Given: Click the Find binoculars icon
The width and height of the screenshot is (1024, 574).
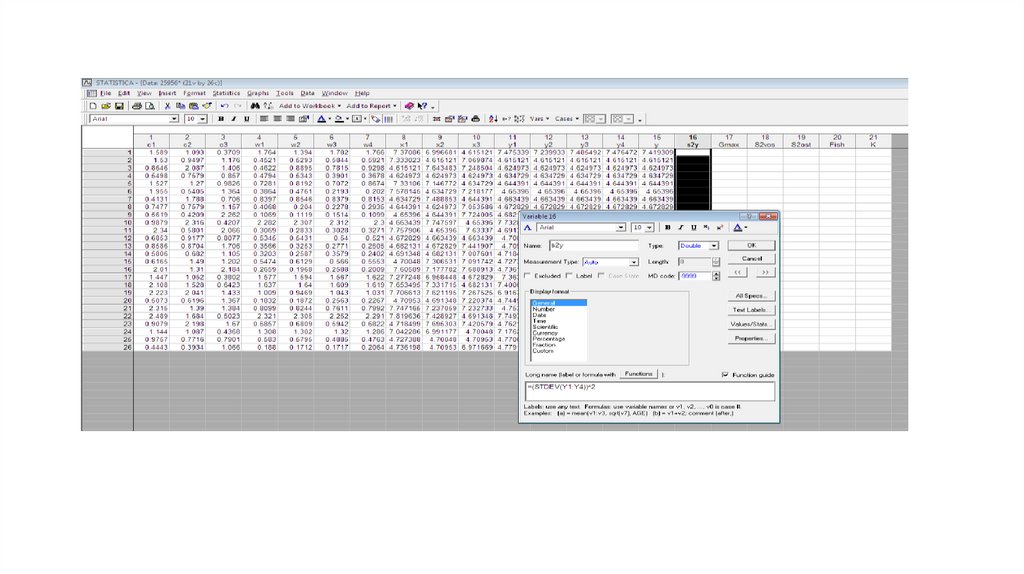Looking at the screenshot, I should click(256, 105).
